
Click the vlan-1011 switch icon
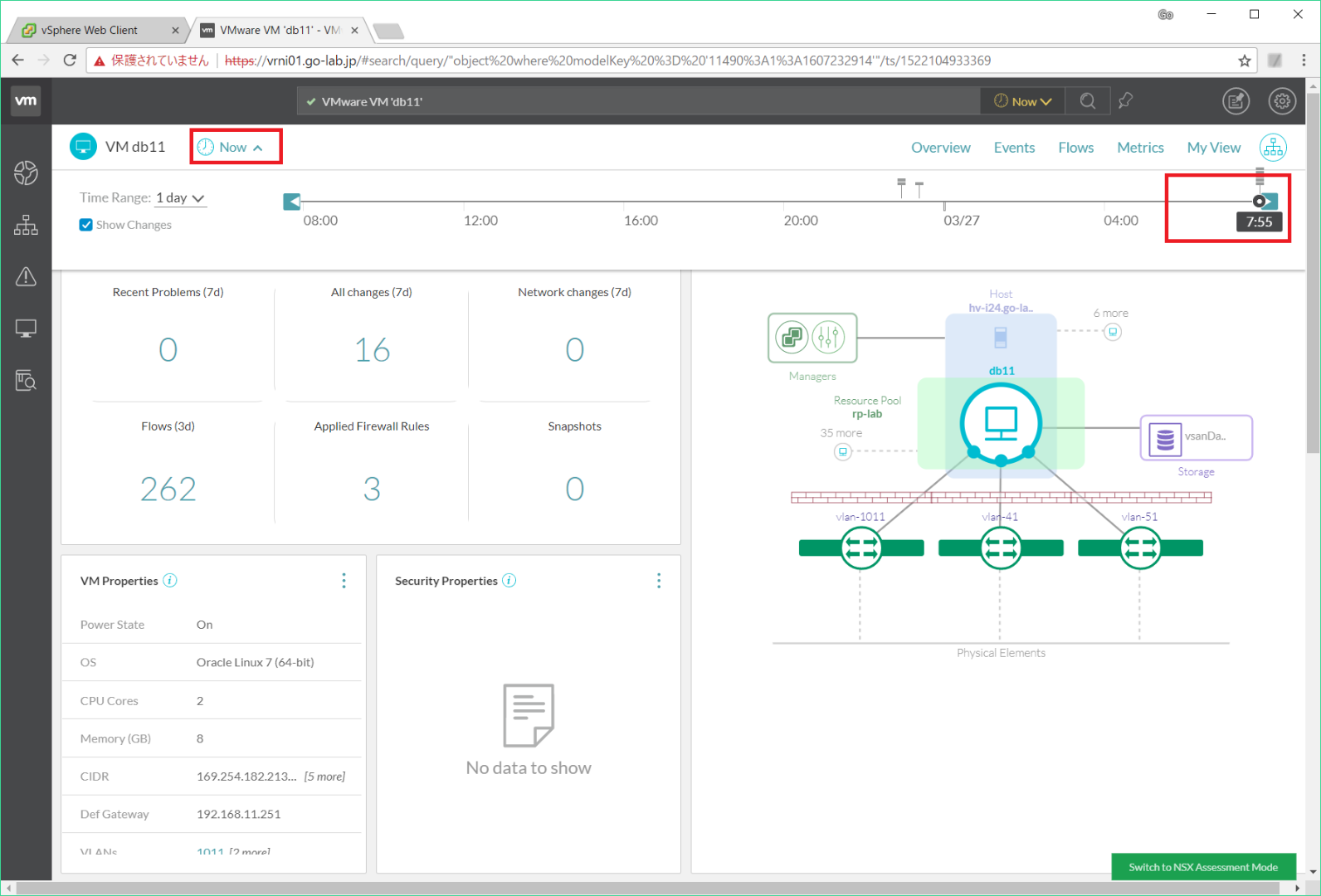(x=861, y=548)
